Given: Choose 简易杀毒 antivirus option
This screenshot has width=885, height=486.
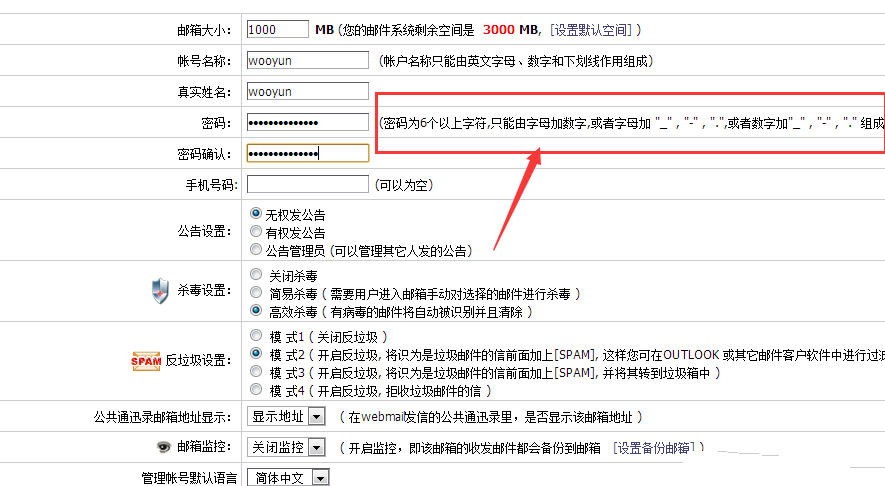Looking at the screenshot, I should click(256, 293).
